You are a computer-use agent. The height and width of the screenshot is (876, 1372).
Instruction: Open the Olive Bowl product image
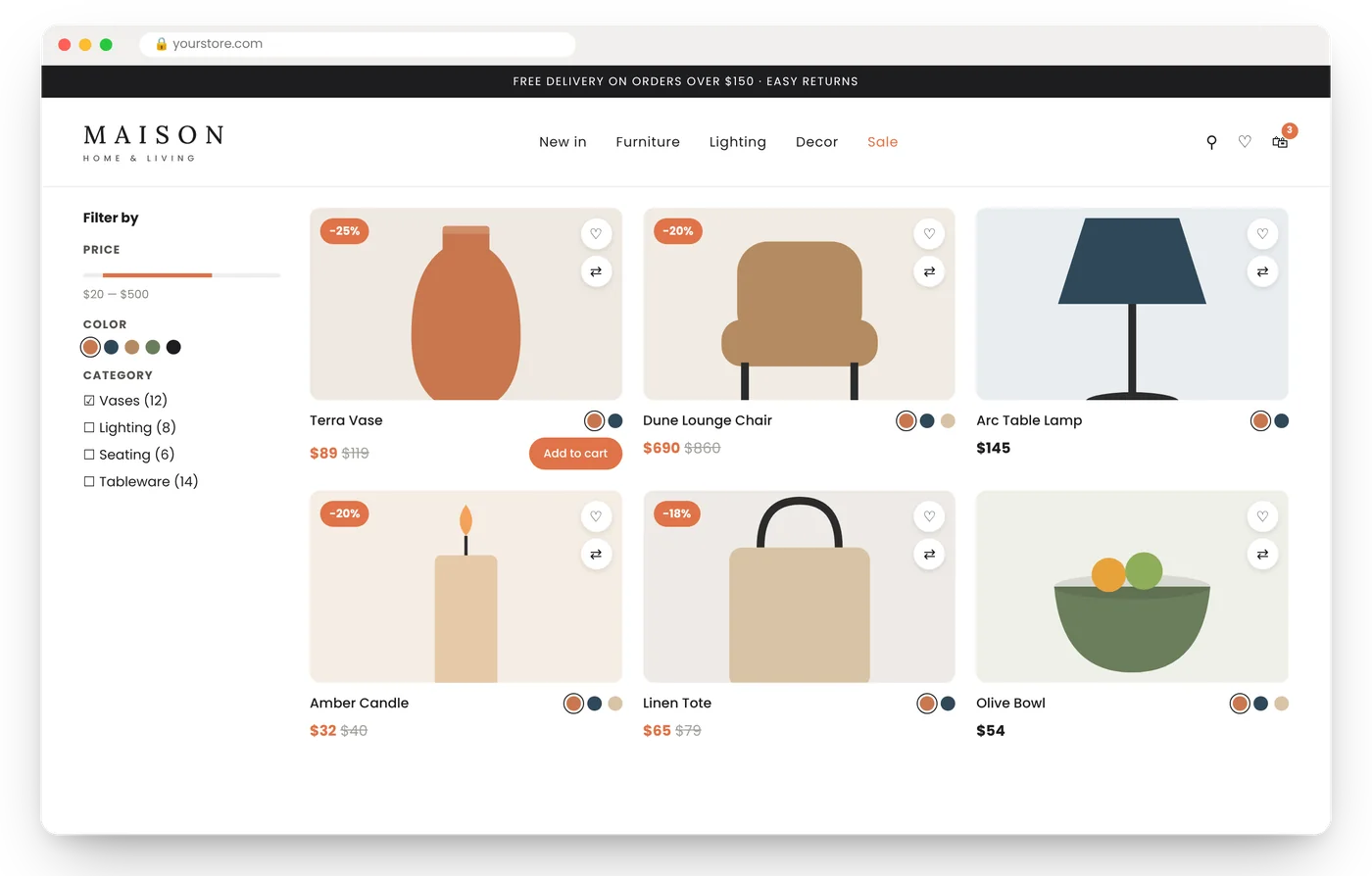1132,587
